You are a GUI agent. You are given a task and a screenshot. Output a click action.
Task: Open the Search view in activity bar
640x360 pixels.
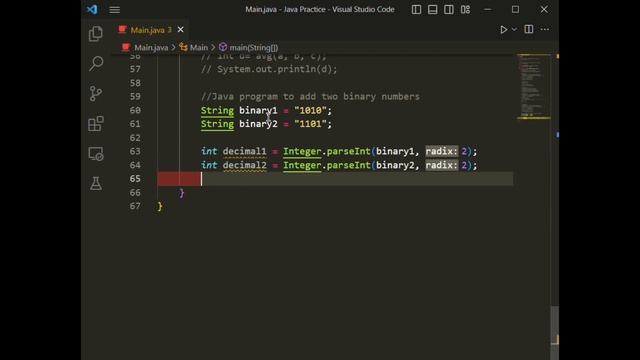point(96,63)
